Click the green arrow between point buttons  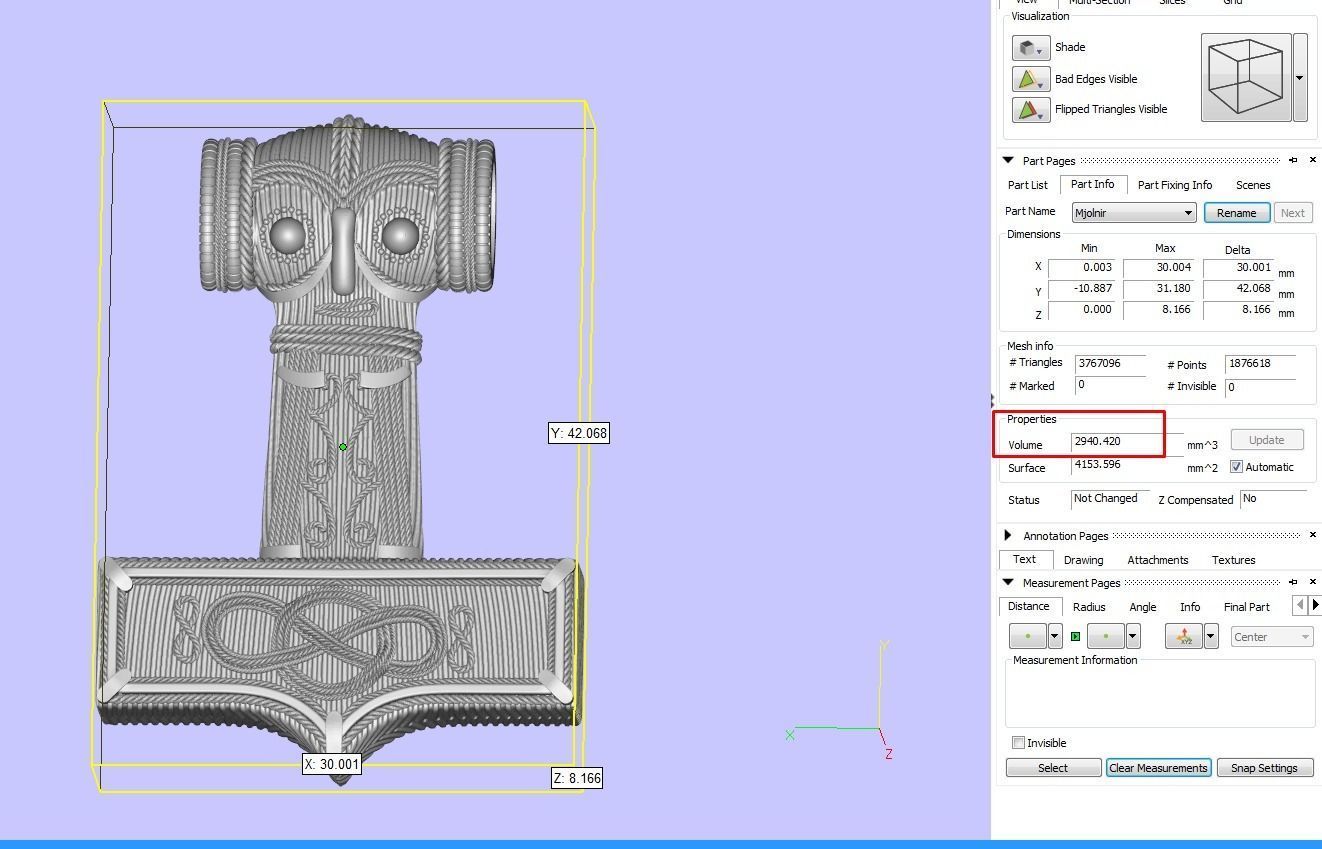pyautogui.click(x=1075, y=636)
